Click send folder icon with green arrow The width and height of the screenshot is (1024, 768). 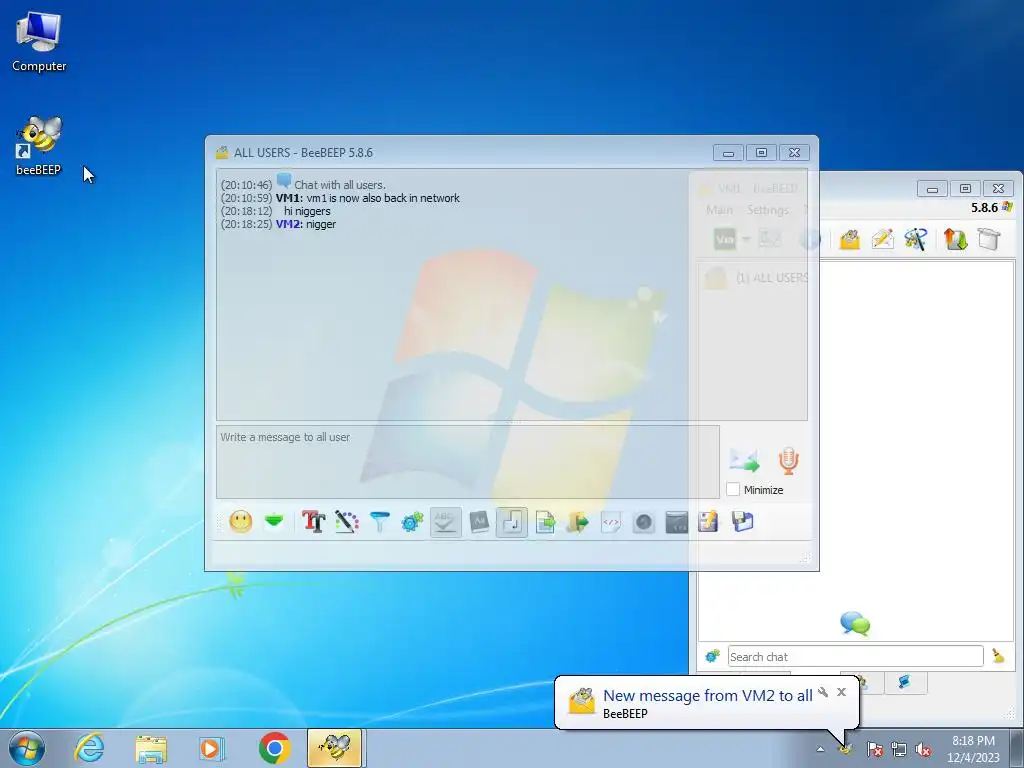(578, 522)
